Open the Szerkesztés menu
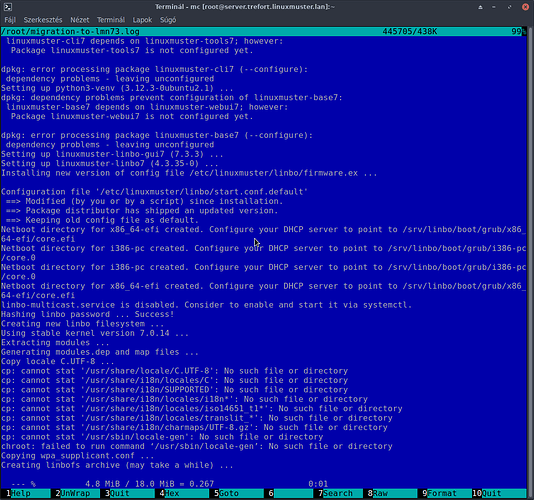The image size is (534, 500). (x=43, y=20)
